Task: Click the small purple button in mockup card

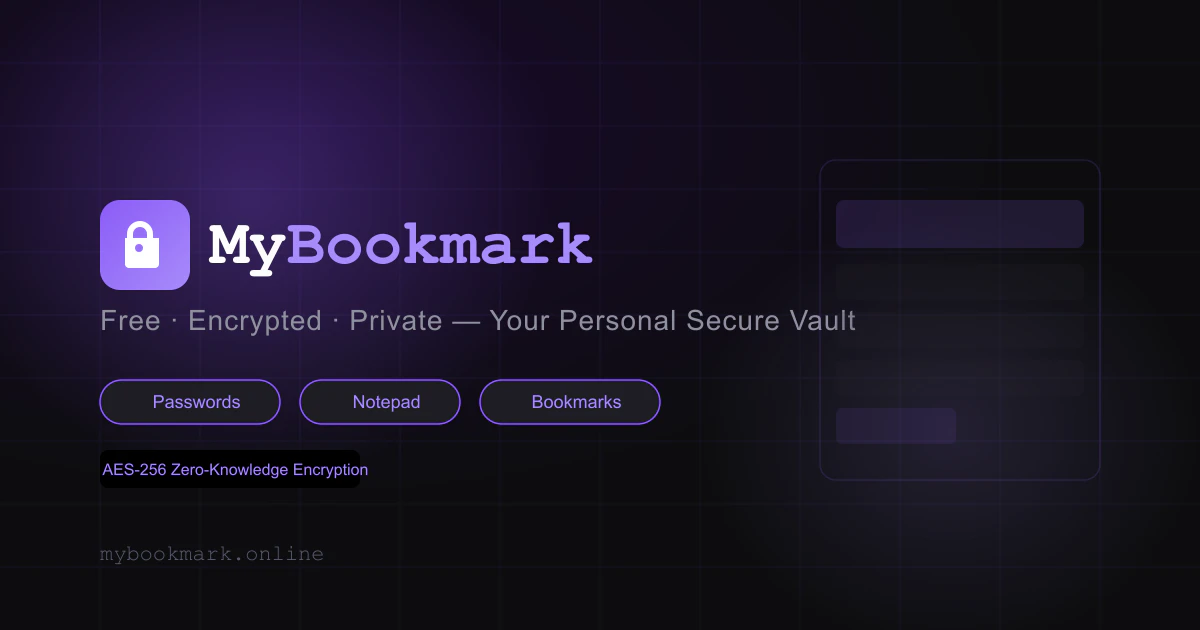Action: tap(896, 426)
